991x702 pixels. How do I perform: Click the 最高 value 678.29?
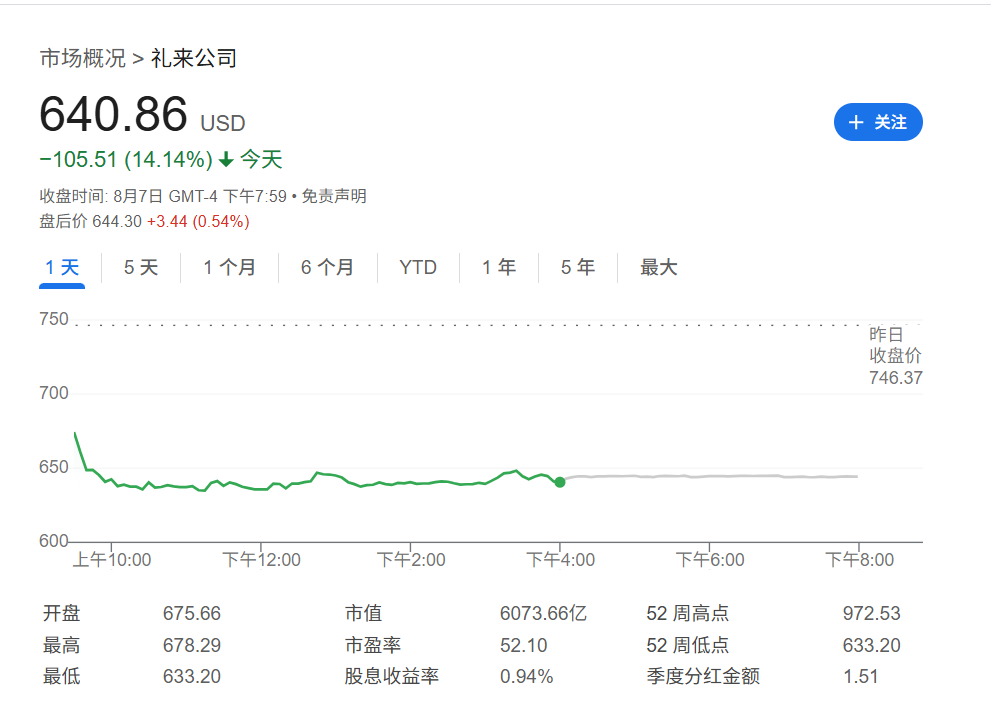tap(192, 645)
